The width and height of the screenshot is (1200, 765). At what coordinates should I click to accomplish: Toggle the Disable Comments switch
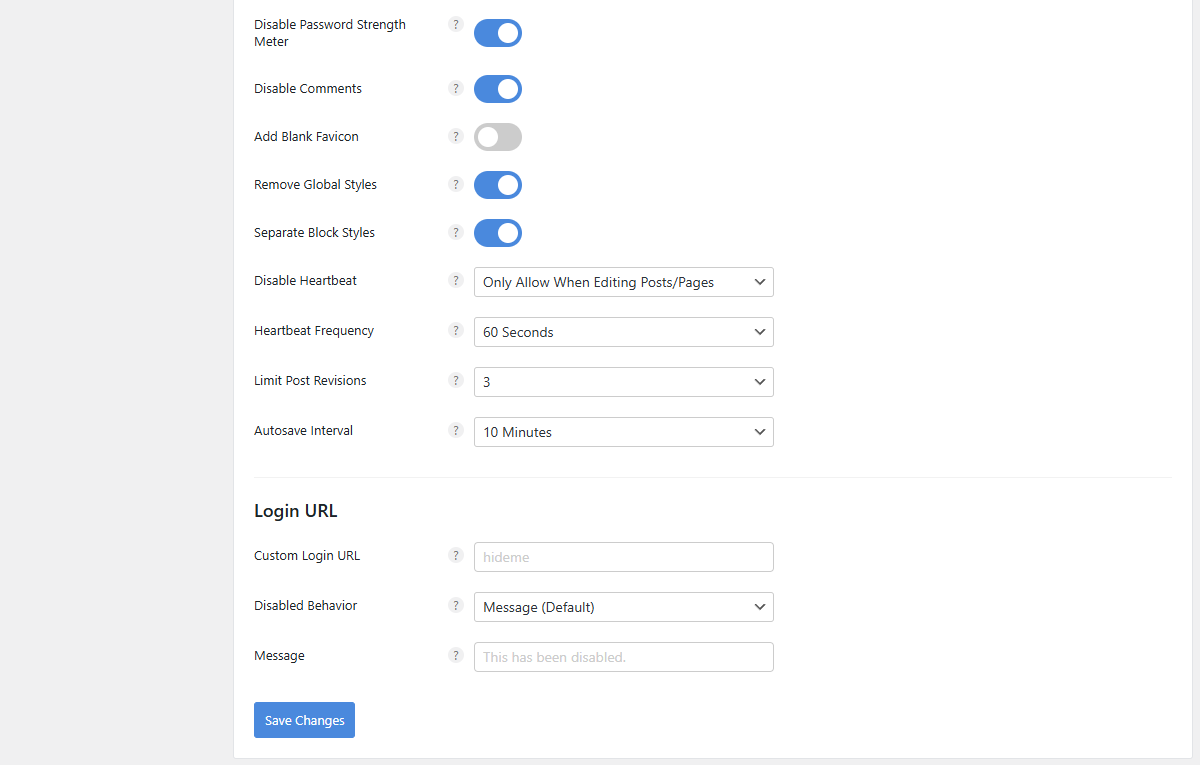point(498,89)
